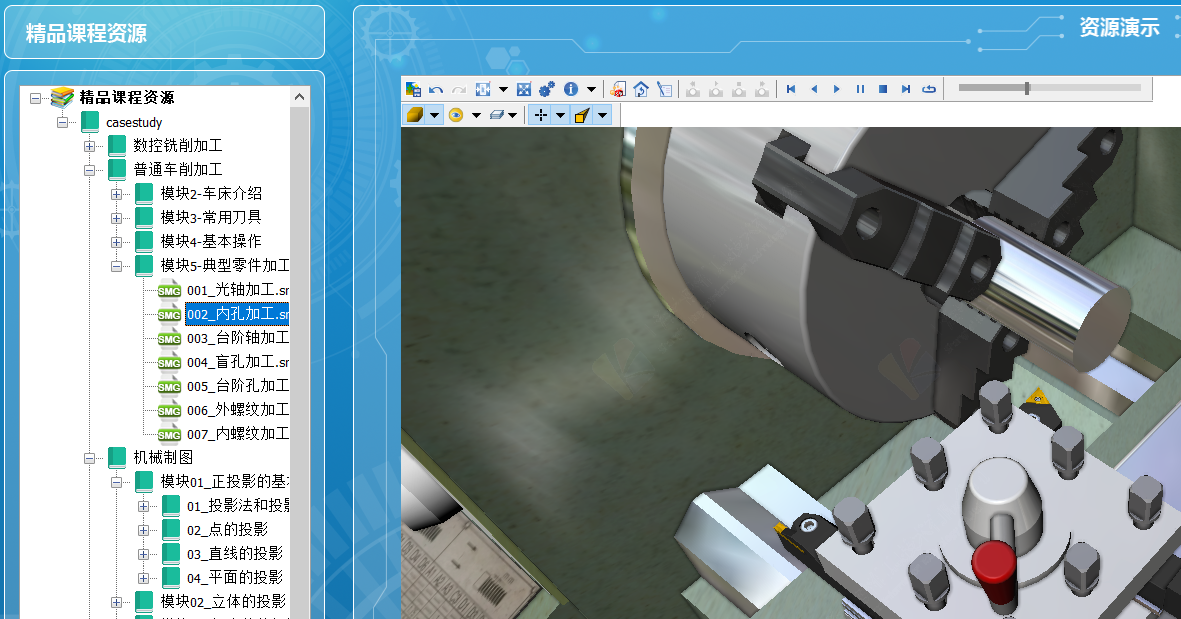Rewind animation to the first frame
Image resolution: width=1181 pixels, height=619 pixels.
coord(791,89)
